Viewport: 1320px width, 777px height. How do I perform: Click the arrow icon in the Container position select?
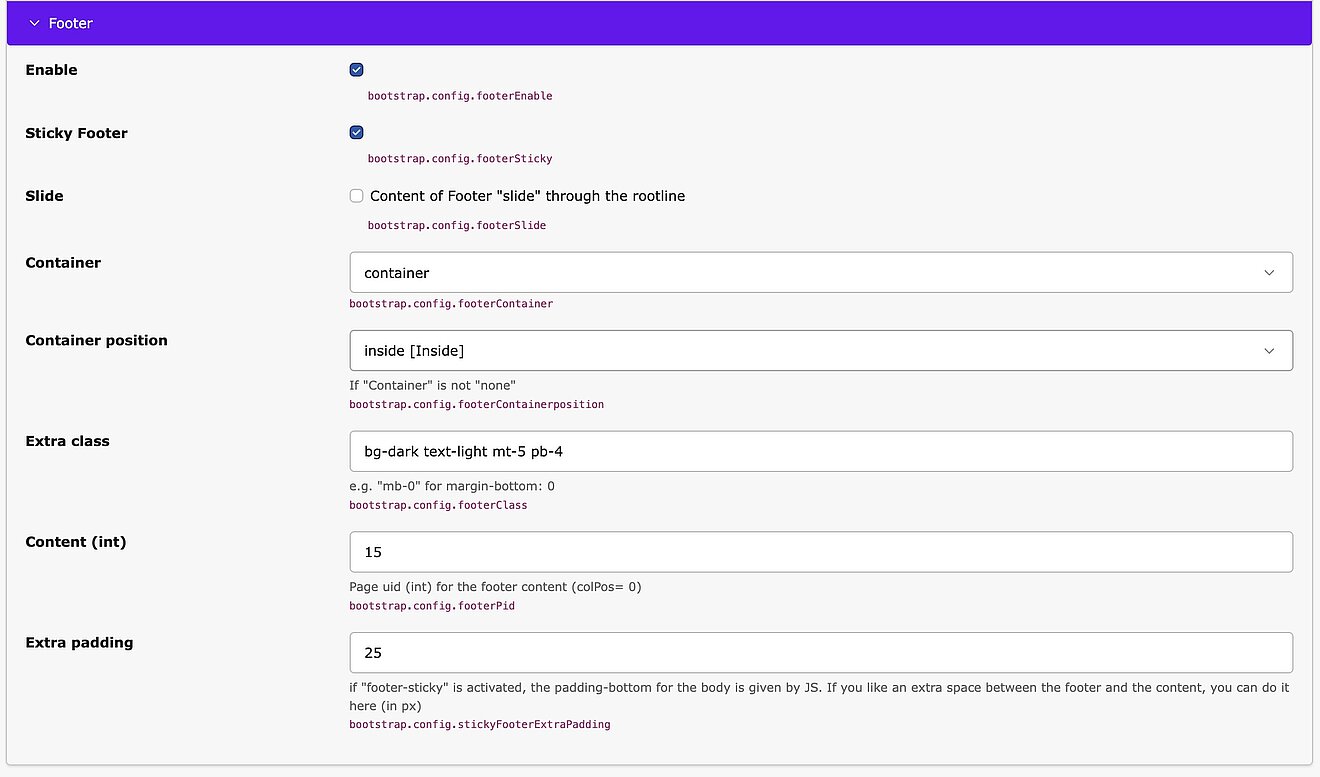click(1269, 351)
